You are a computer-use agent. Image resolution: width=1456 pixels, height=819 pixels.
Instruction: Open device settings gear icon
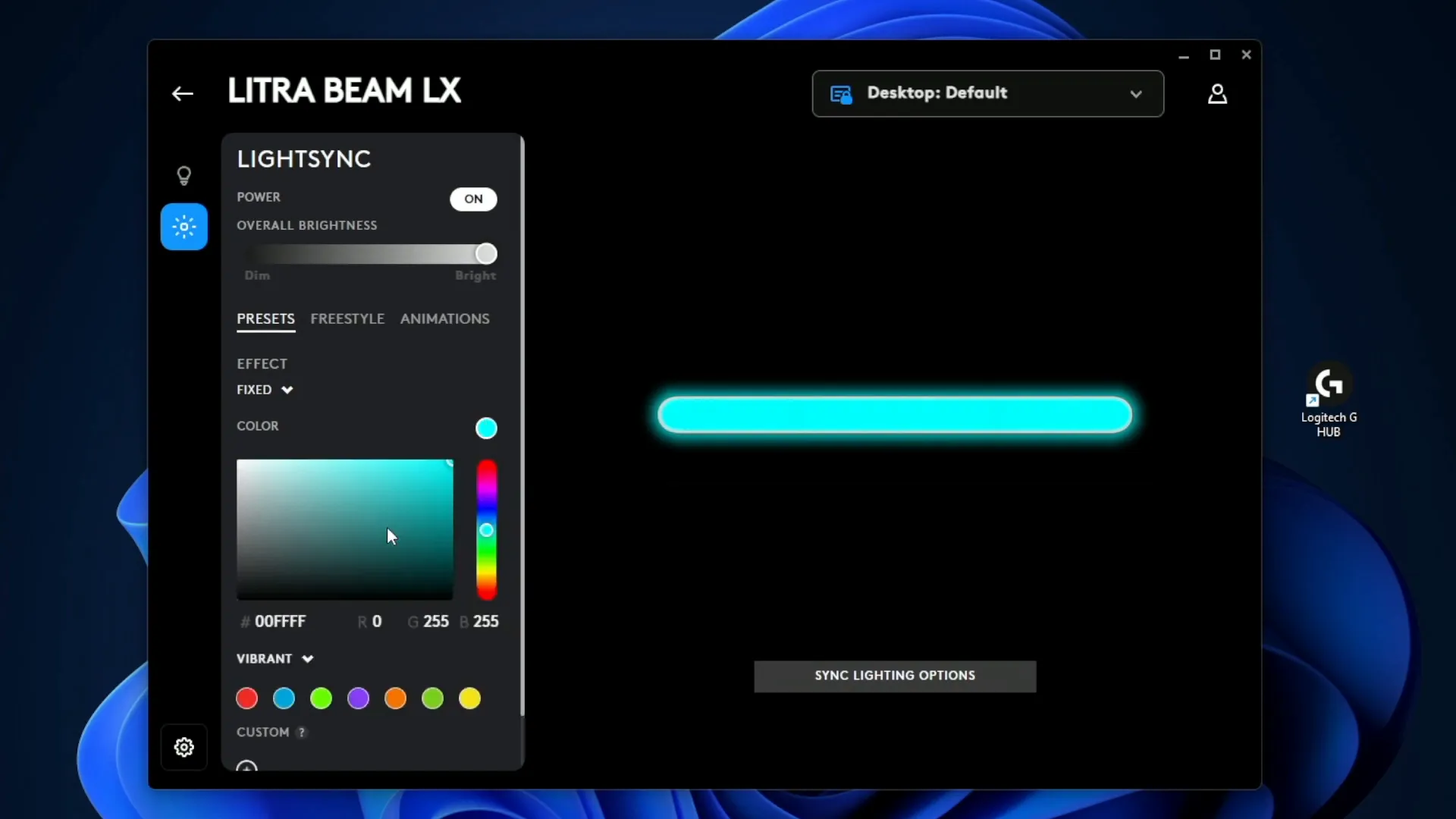pos(184,748)
